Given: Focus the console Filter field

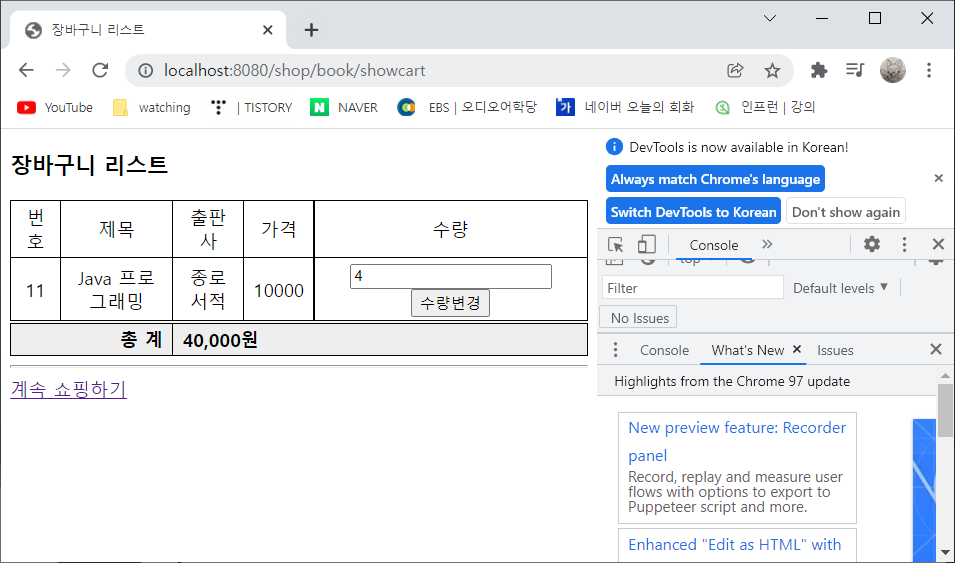Looking at the screenshot, I should (x=692, y=288).
